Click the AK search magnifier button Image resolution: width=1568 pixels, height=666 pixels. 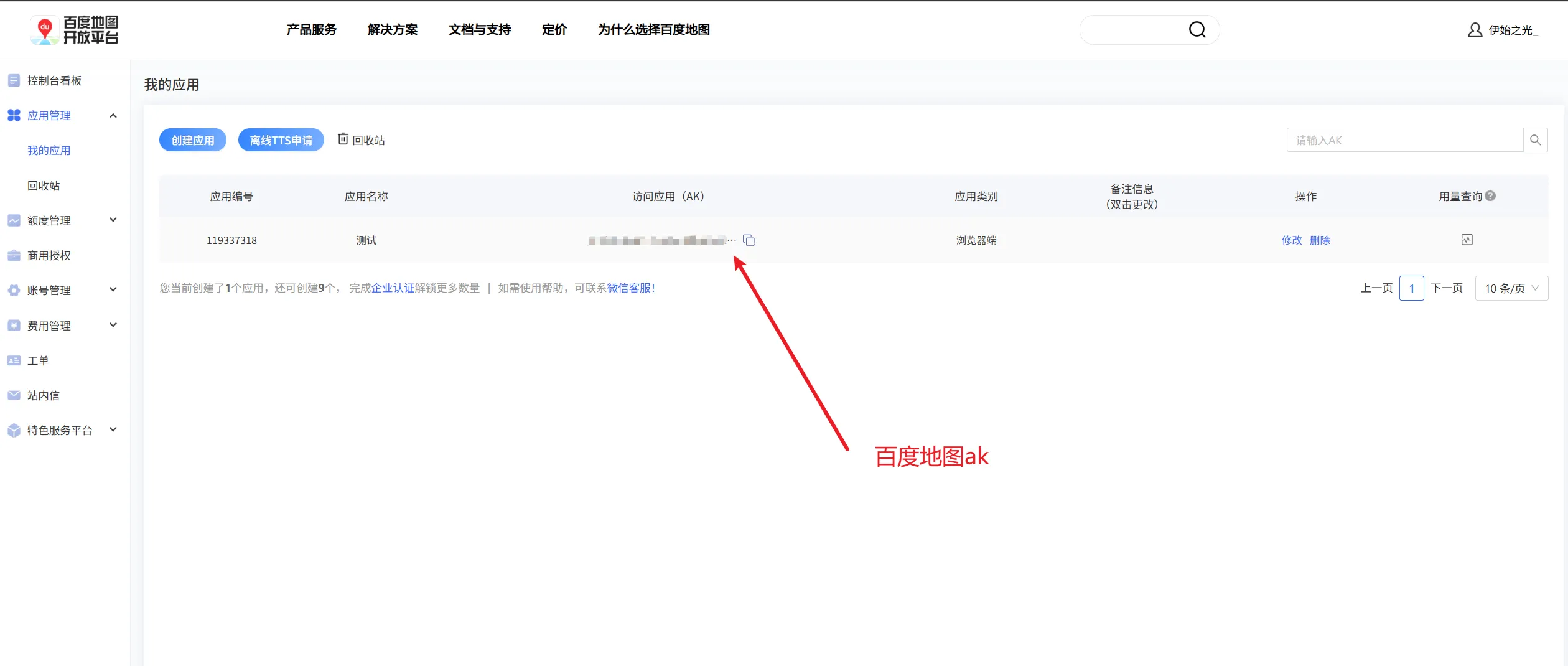pos(1535,140)
